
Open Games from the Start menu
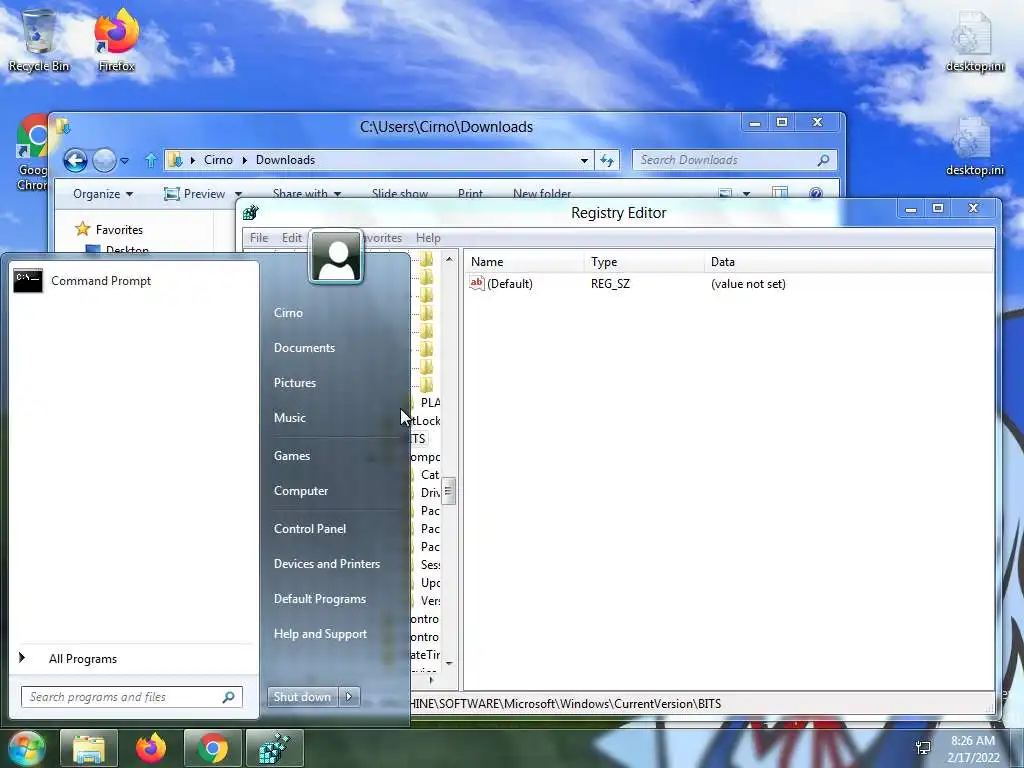click(291, 456)
